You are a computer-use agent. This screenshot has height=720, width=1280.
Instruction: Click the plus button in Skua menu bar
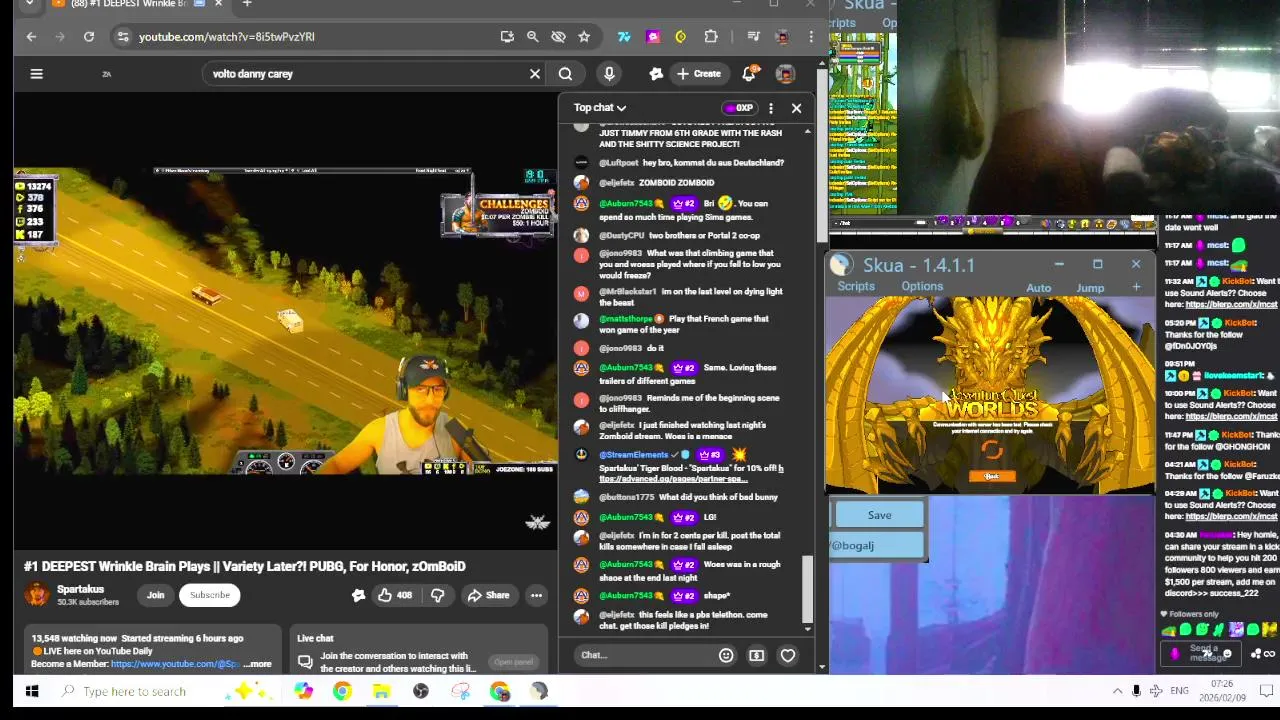tap(1136, 288)
